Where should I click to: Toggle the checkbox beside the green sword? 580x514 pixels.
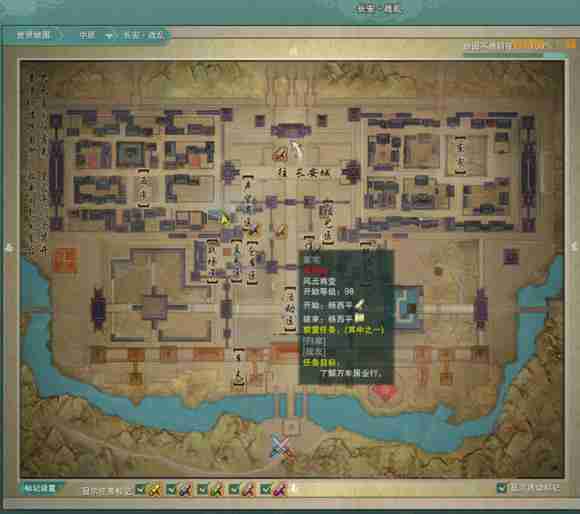coord(203,490)
